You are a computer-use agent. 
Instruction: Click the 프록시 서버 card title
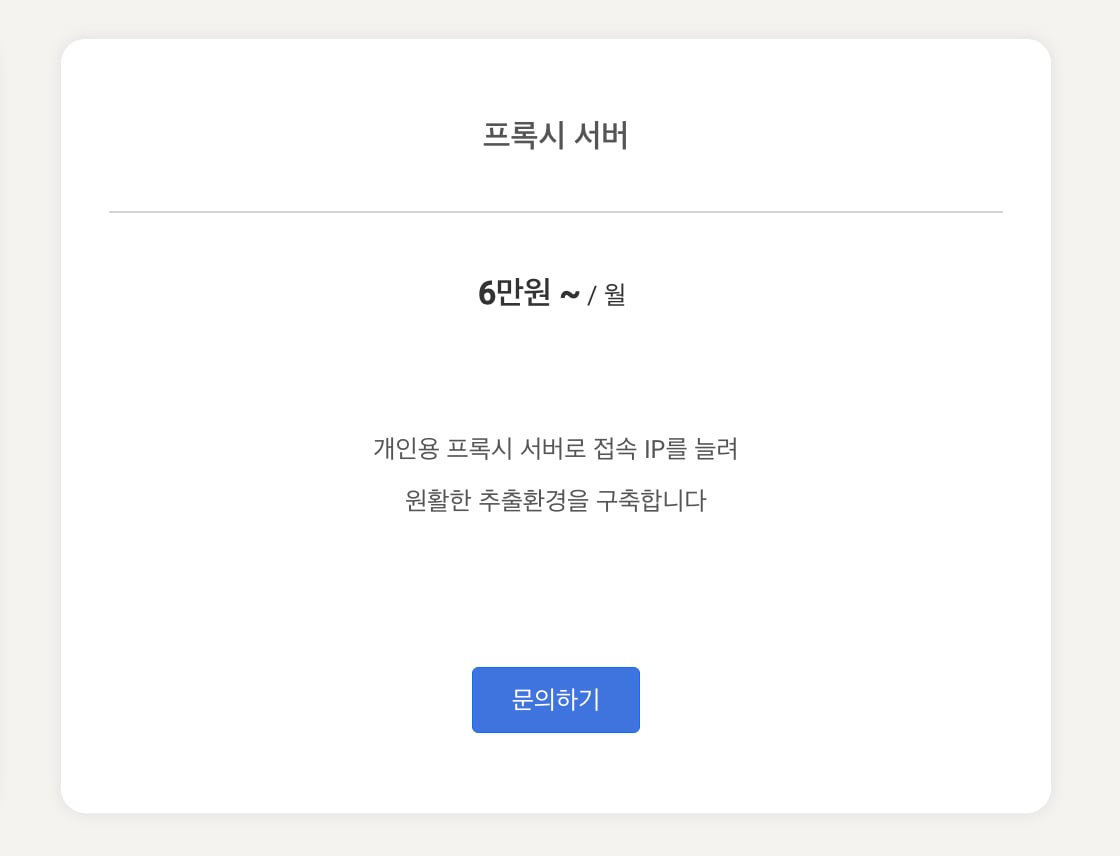pyautogui.click(x=555, y=136)
